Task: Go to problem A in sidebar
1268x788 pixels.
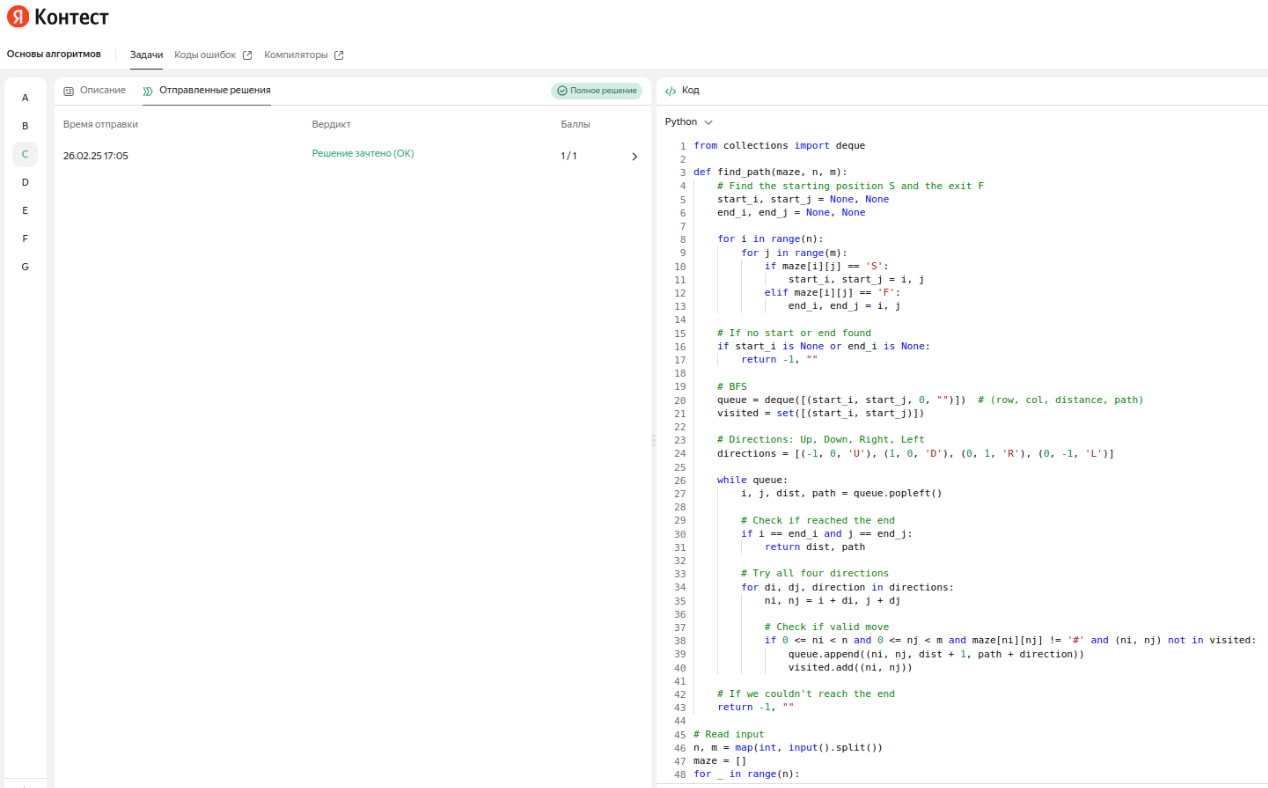Action: click(25, 98)
